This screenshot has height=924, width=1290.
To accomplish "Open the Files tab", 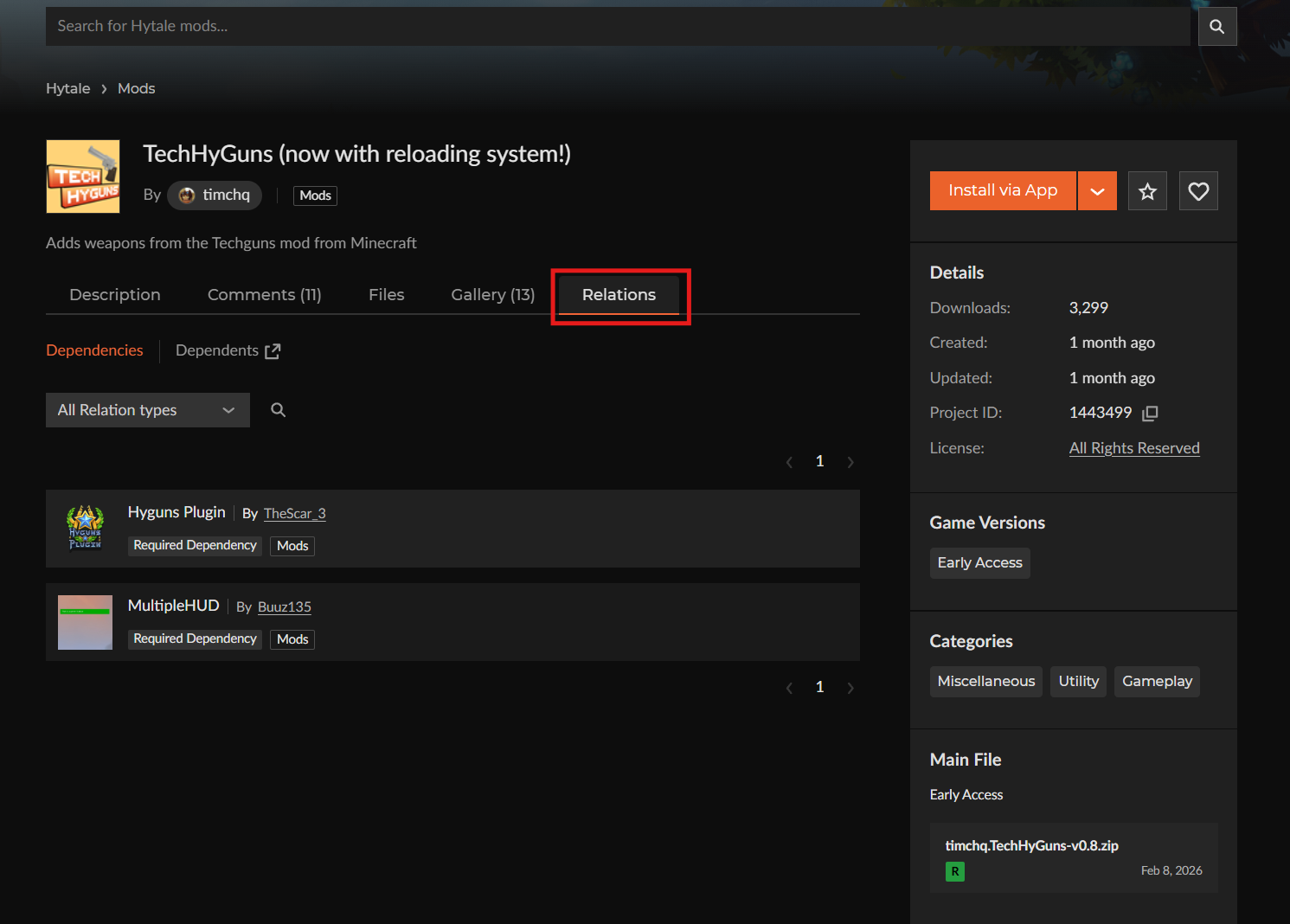I will 386,295.
